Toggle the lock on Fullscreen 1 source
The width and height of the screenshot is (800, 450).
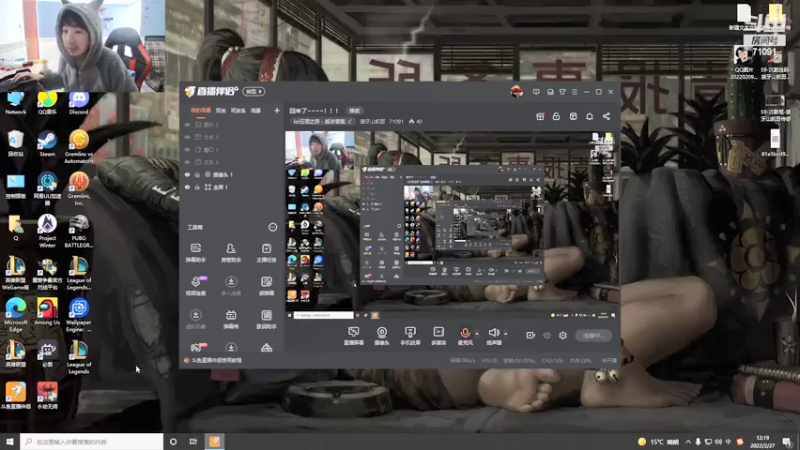click(x=197, y=187)
